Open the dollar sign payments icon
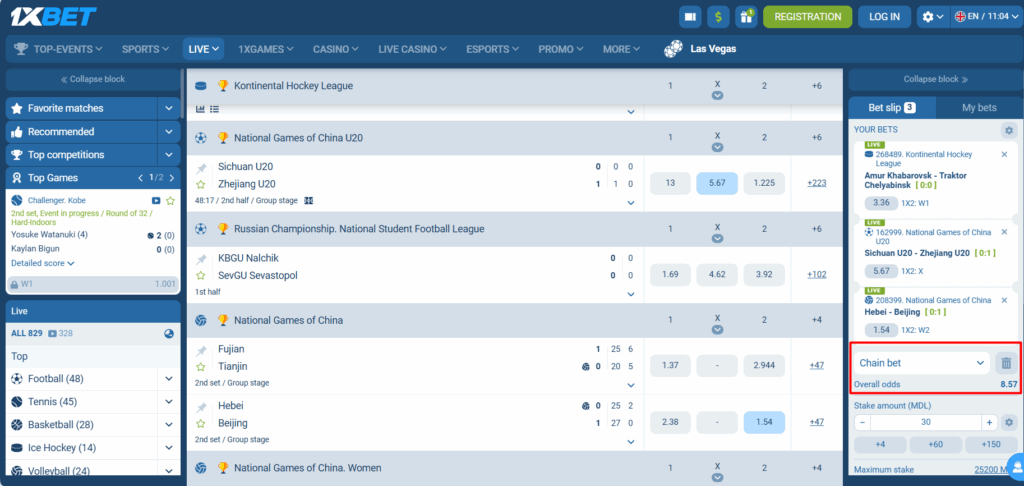The width and height of the screenshot is (1024, 486). coord(718,17)
